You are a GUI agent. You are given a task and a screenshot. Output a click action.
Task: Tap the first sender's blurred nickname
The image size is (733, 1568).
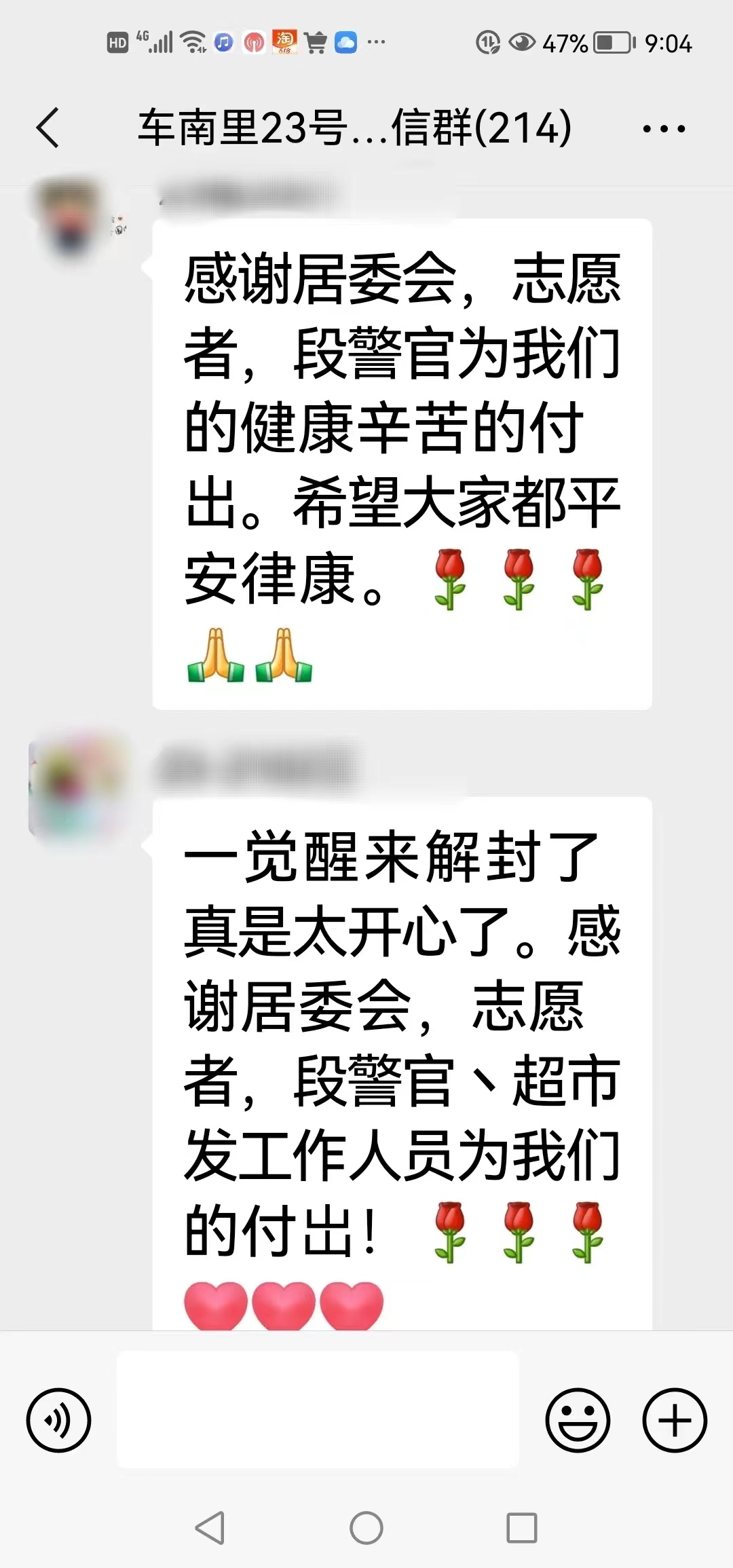click(x=248, y=195)
